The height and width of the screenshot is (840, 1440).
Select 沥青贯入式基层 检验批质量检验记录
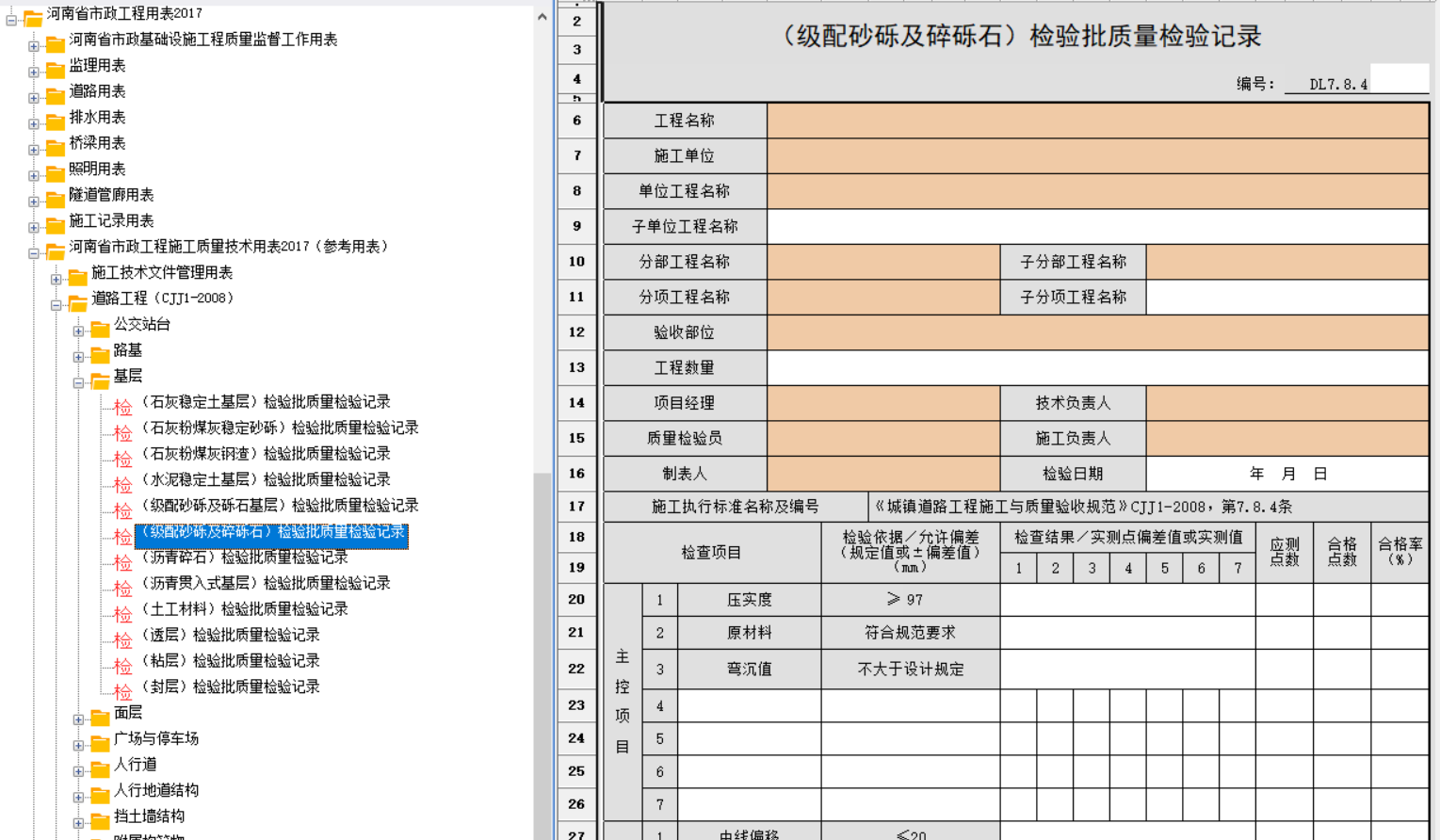(x=265, y=583)
